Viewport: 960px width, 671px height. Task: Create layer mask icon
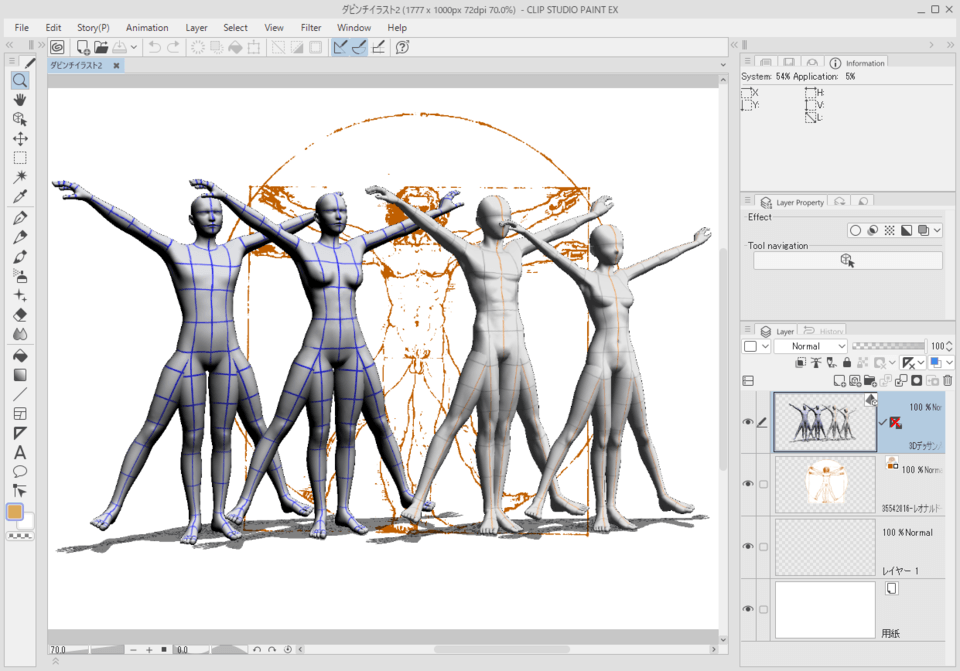[917, 381]
